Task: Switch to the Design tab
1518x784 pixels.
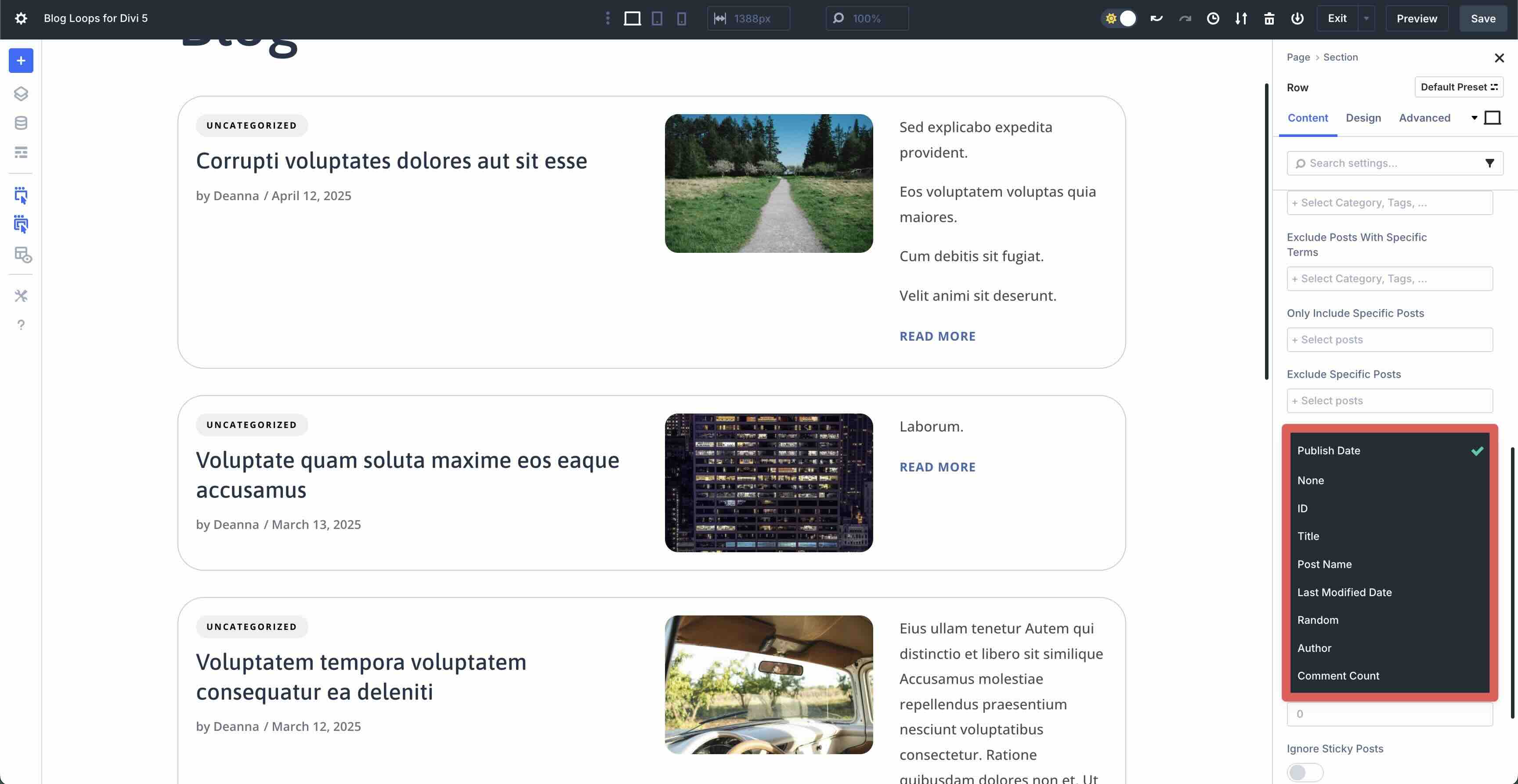Action: 1363,118
